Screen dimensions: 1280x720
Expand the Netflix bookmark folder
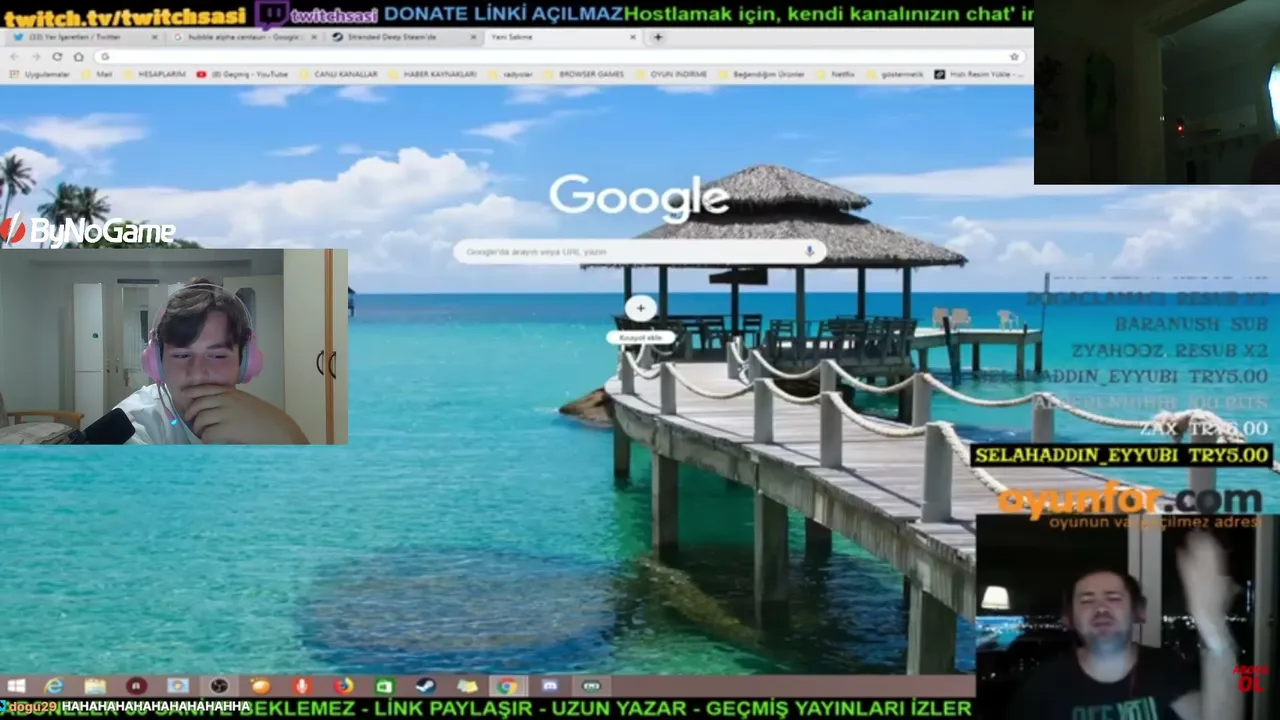(836, 74)
